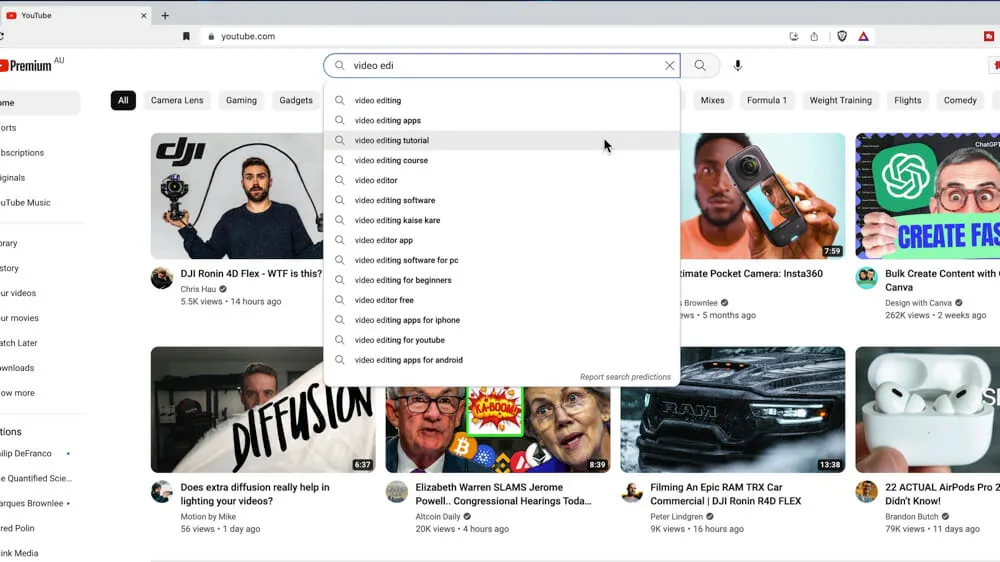Image resolution: width=1000 pixels, height=562 pixels.
Task: Open a new browser tab
Action: coord(165,15)
